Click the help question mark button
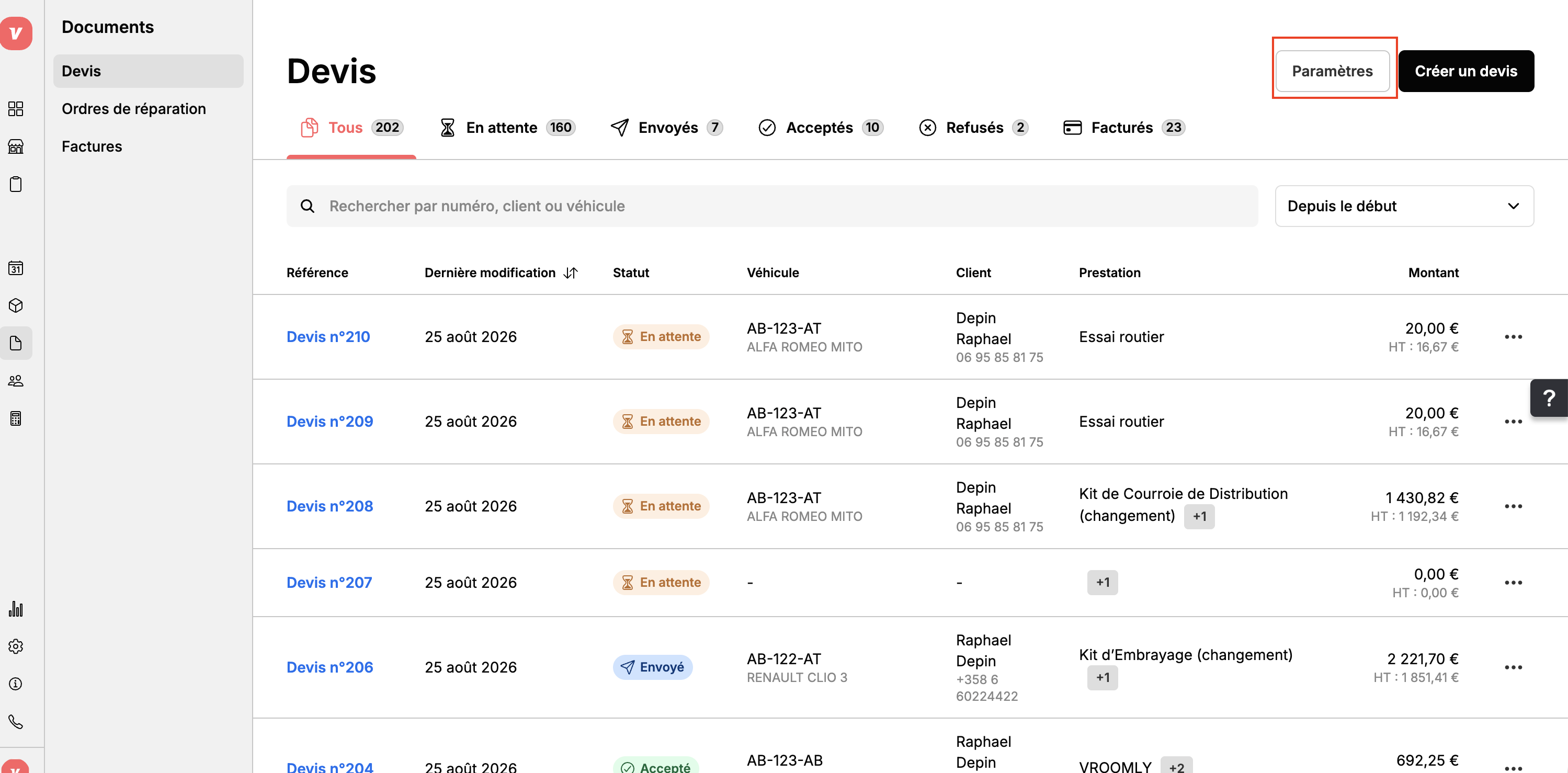The height and width of the screenshot is (773, 1568). pyautogui.click(x=1549, y=398)
